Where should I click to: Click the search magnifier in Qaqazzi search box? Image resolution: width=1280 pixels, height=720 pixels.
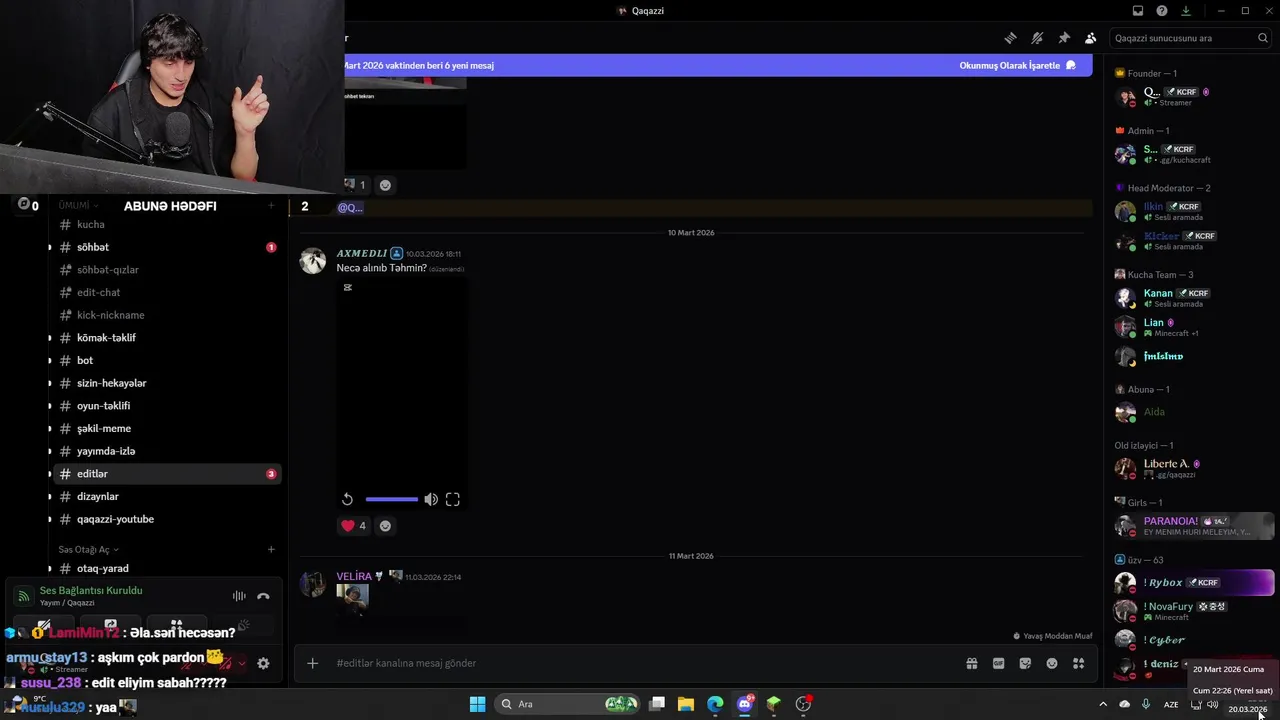[x=1263, y=38]
